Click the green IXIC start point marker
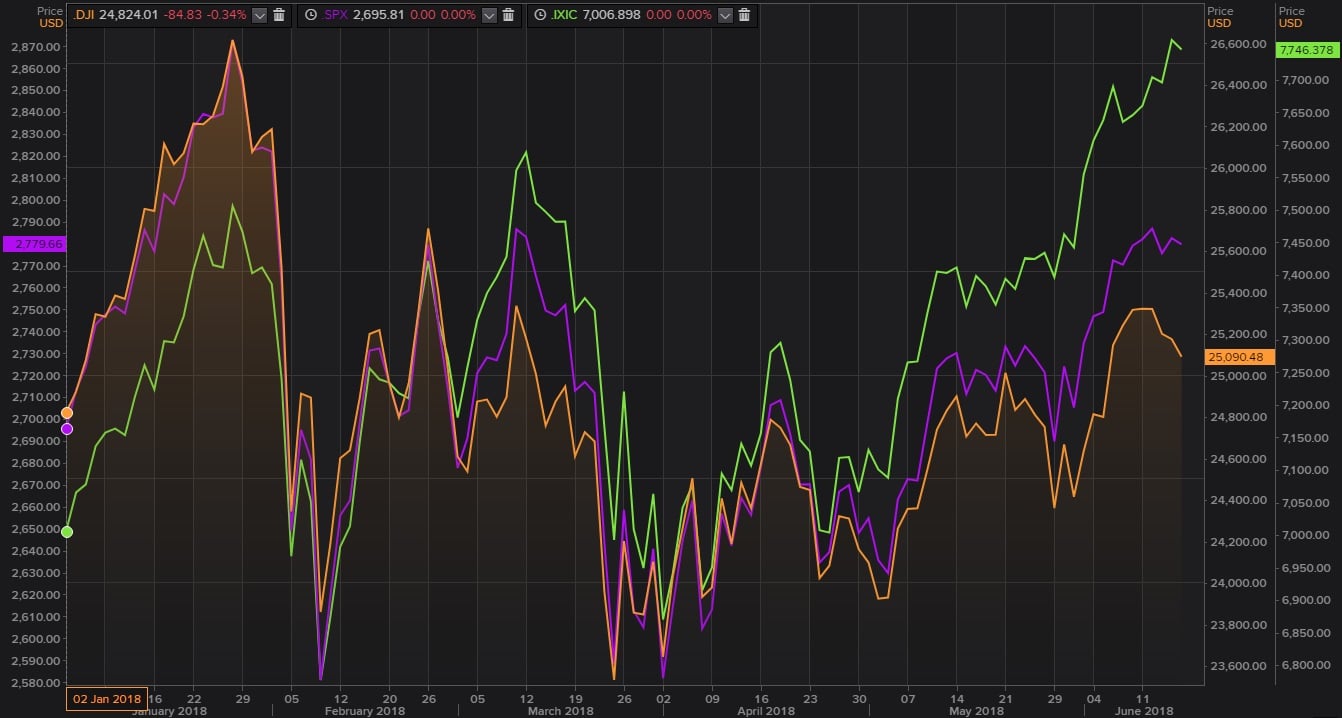 (67, 532)
